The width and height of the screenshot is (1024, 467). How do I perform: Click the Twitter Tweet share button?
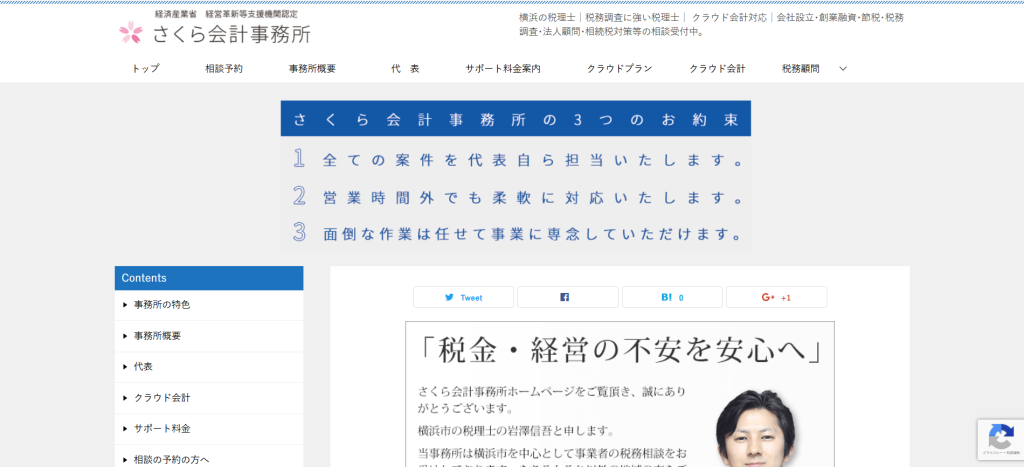coord(463,297)
